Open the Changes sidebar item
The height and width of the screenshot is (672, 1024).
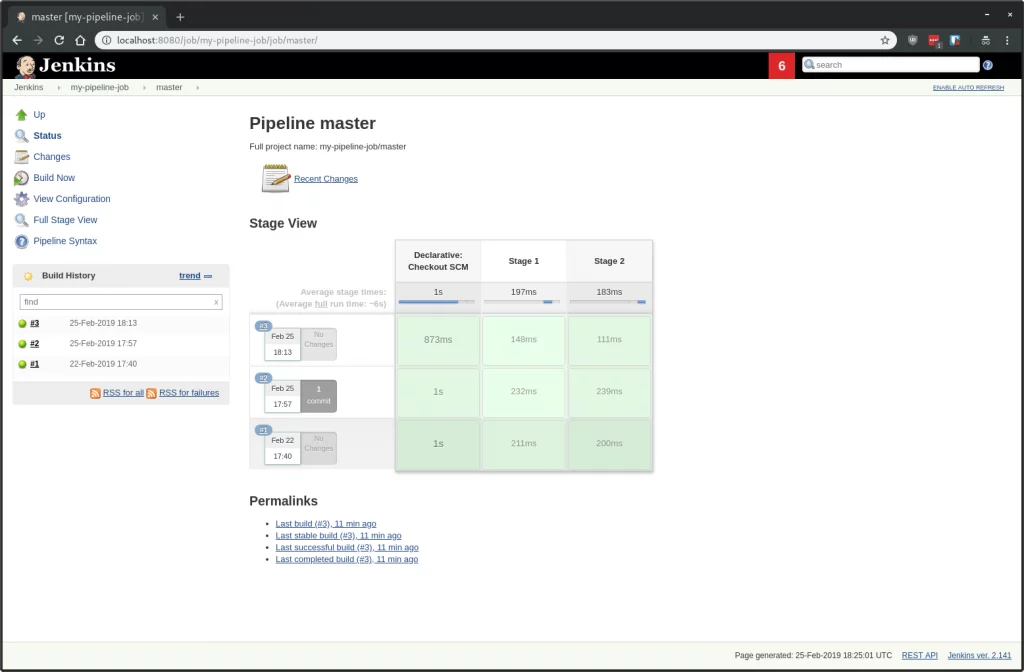[x=52, y=156]
